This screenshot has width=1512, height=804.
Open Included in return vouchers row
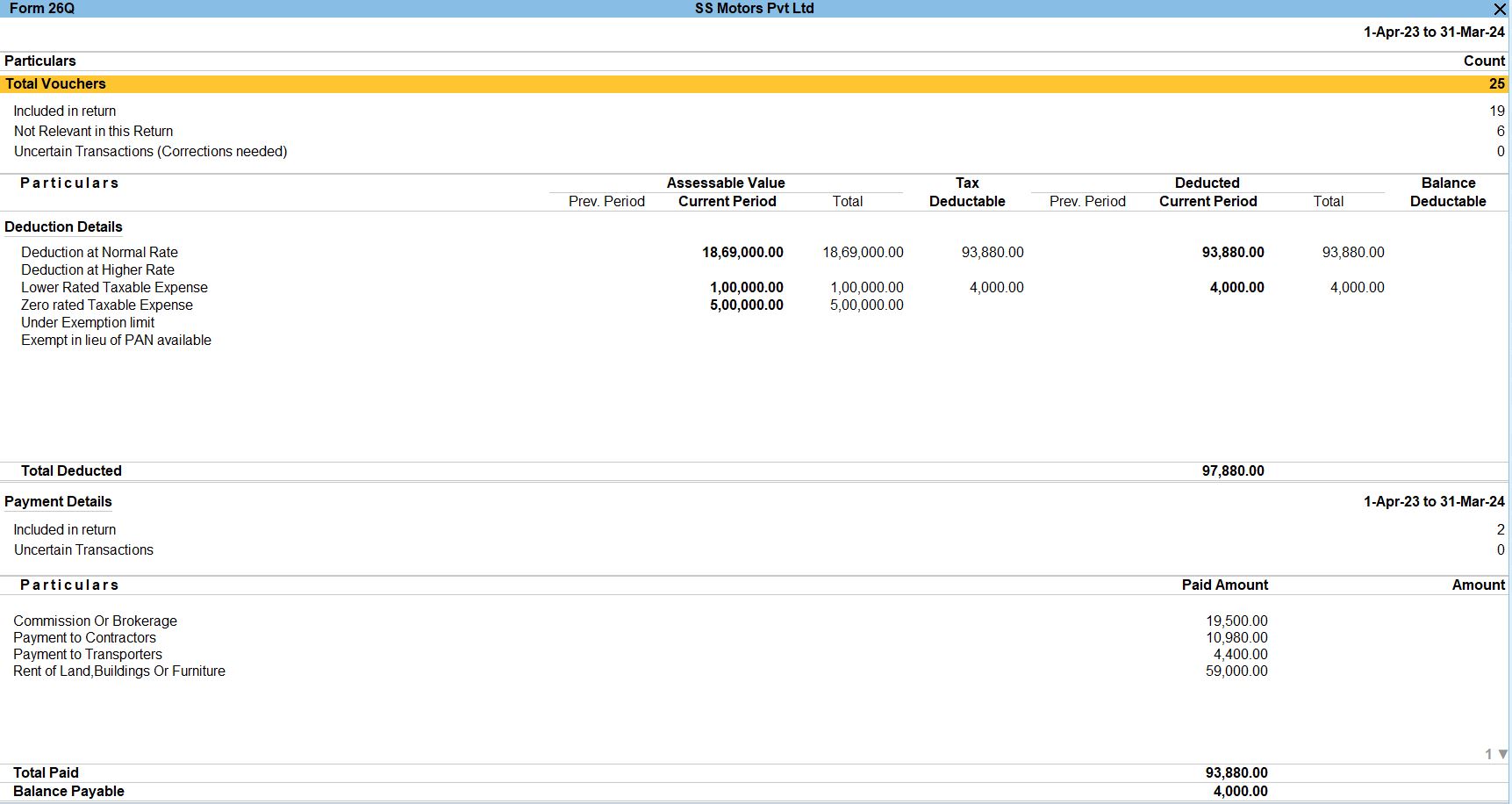[x=755, y=111]
